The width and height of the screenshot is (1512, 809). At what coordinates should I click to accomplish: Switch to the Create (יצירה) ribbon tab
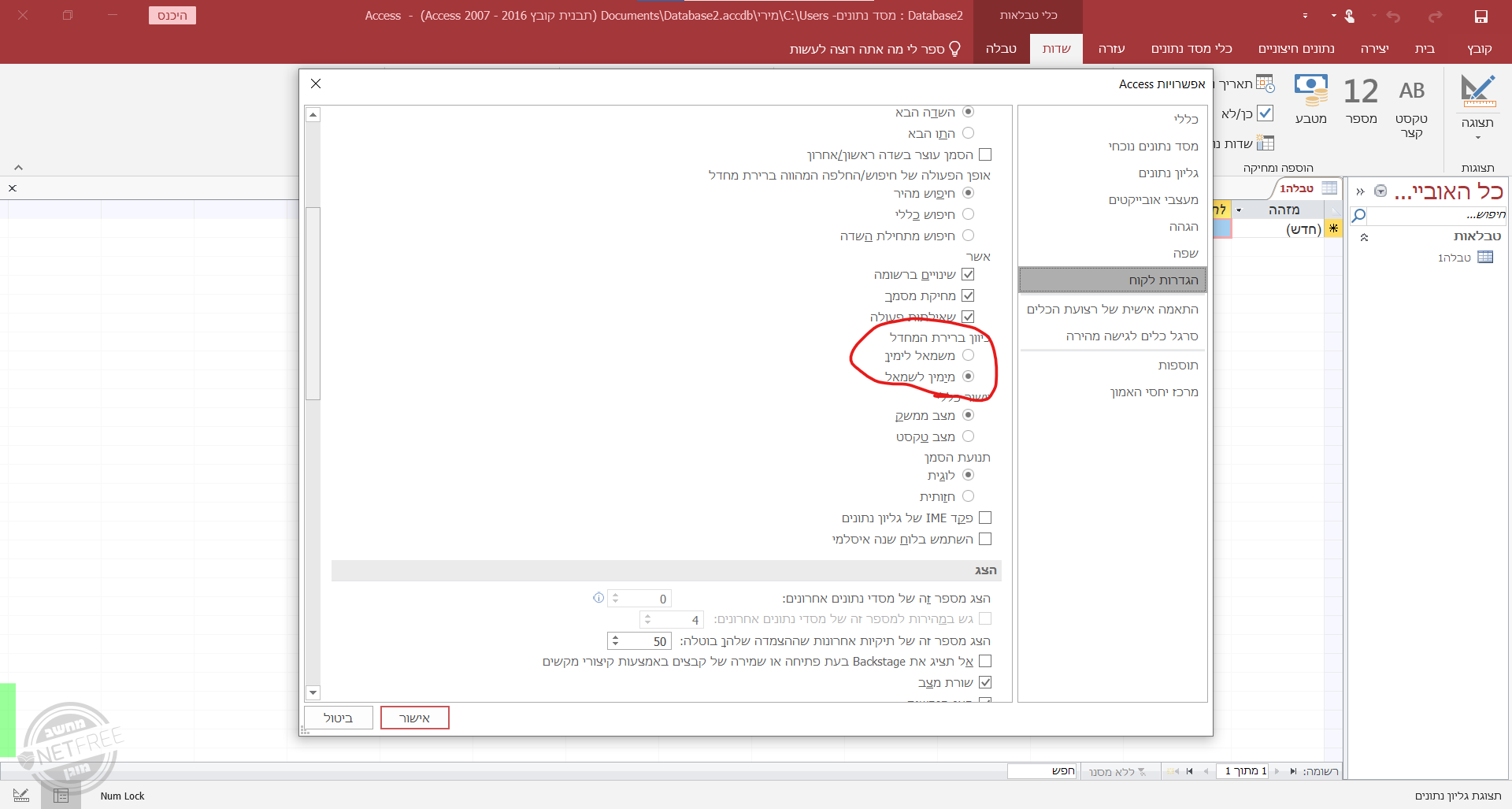[x=1375, y=49]
